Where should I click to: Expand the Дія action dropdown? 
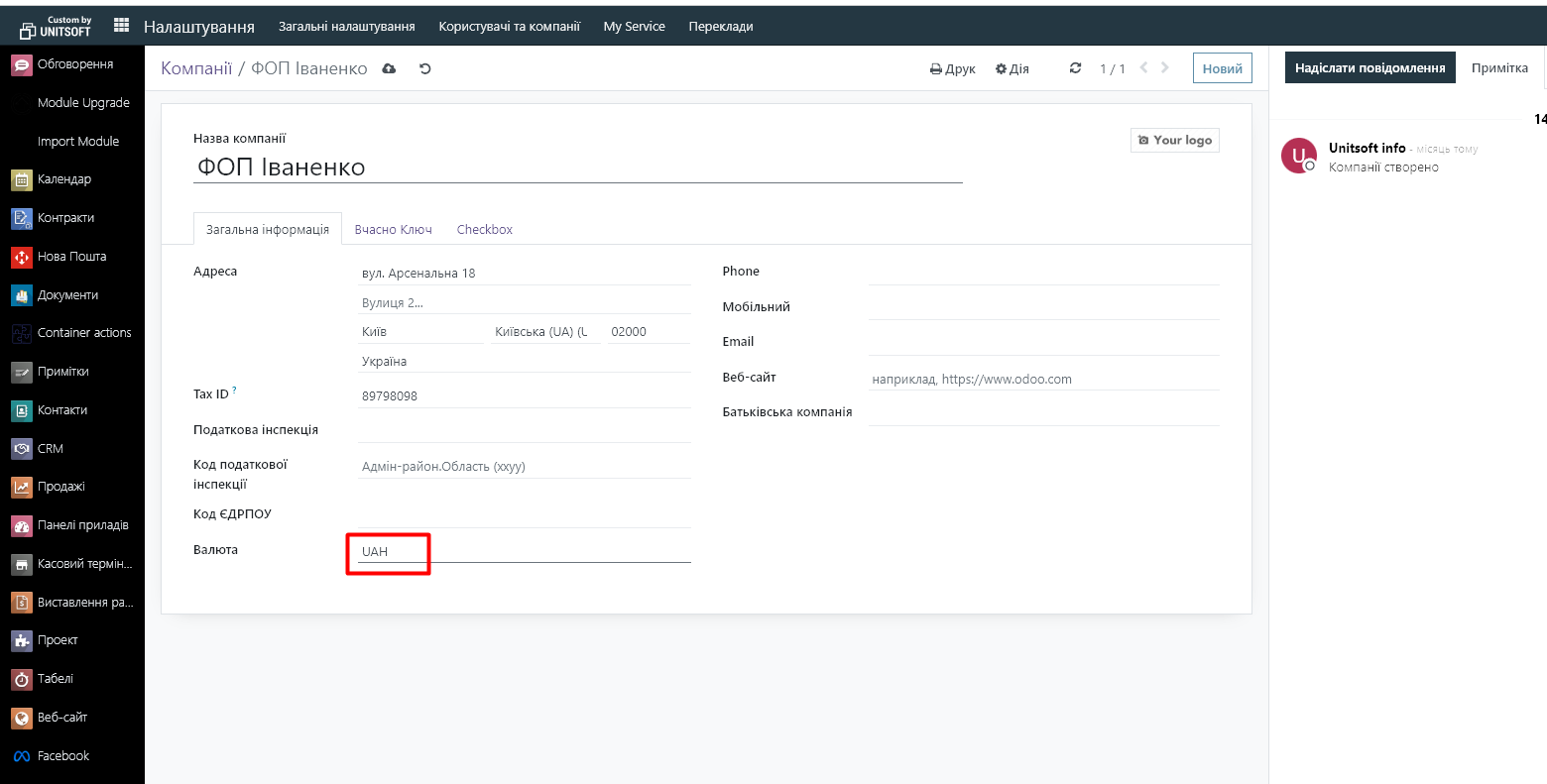coord(1012,68)
